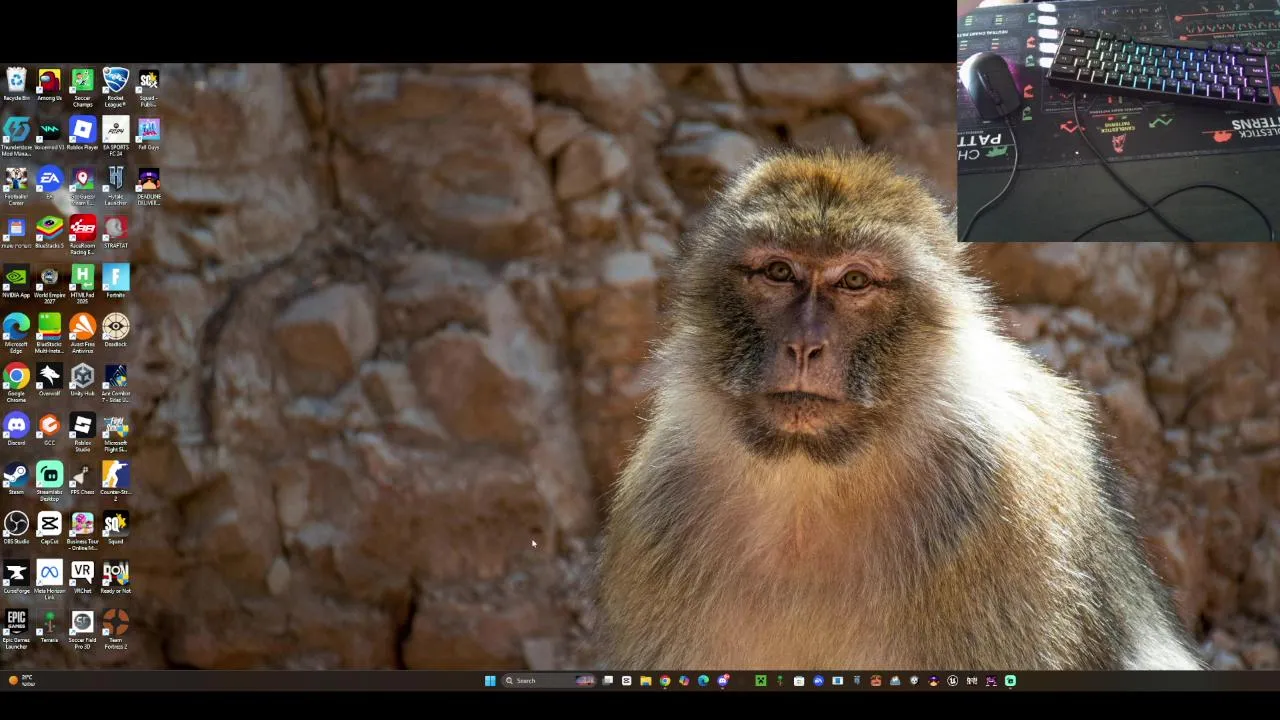Select the Thunderstore Mod Manager icon

[x=16, y=137]
